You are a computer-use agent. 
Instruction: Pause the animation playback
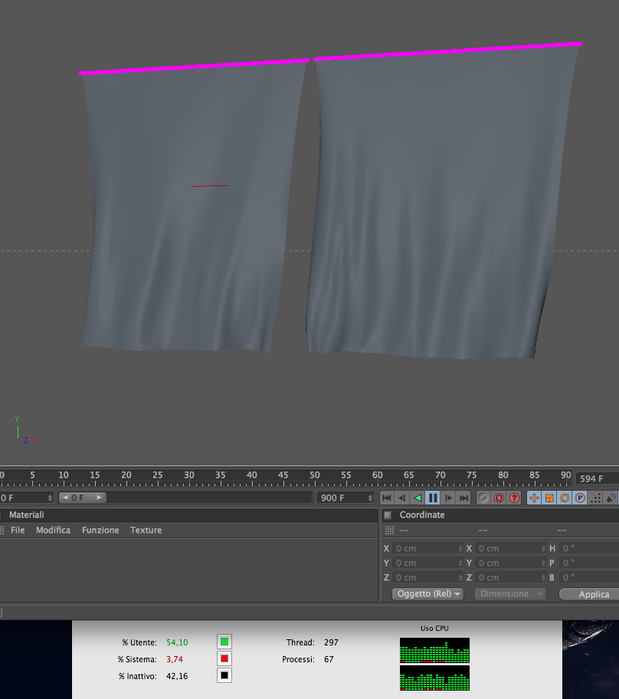pos(433,498)
